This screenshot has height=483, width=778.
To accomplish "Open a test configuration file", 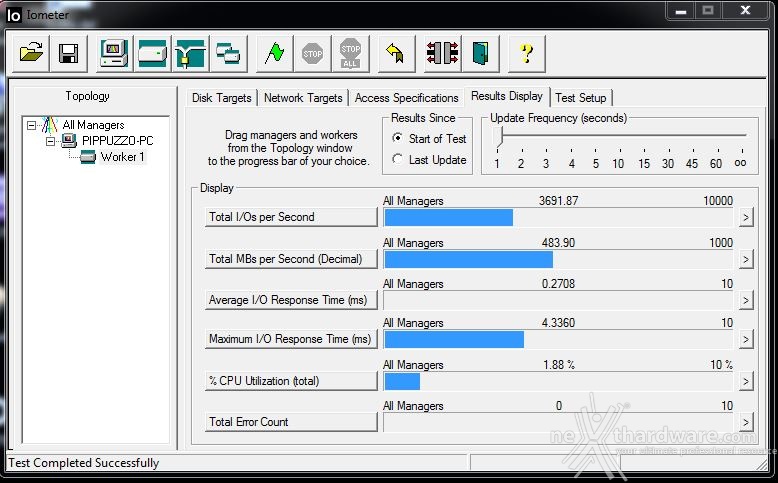I will tap(31, 53).
